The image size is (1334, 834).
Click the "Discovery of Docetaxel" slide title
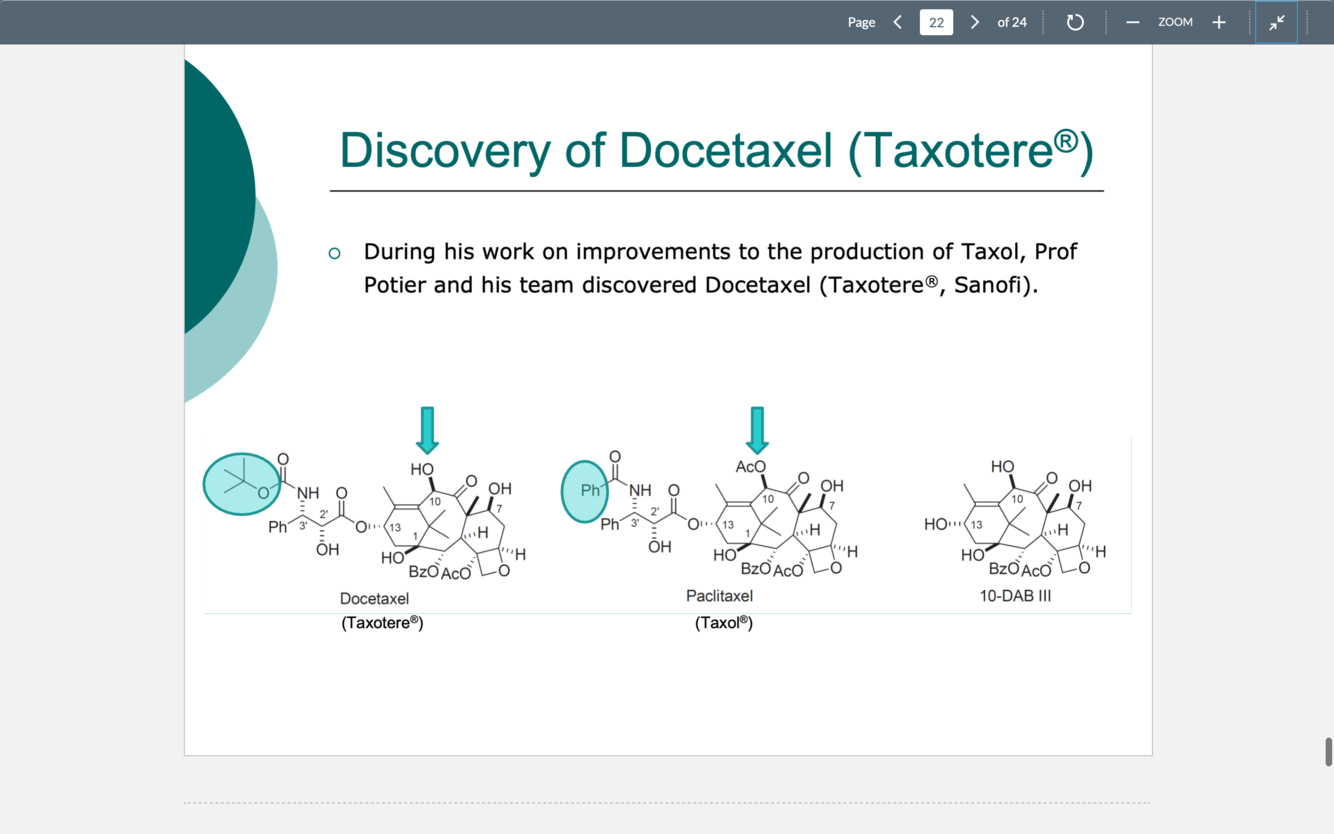click(716, 150)
